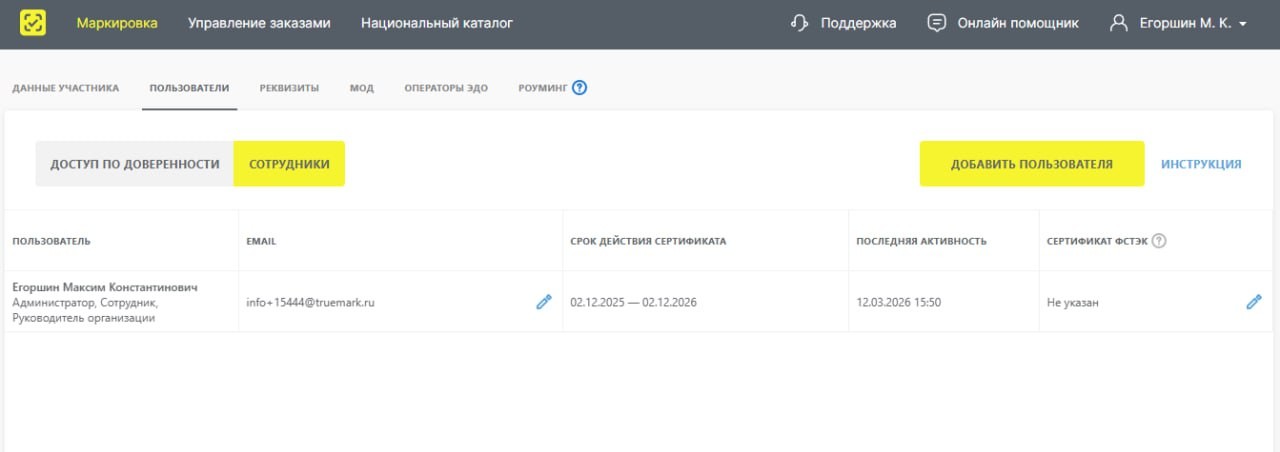Image resolution: width=1280 pixels, height=452 pixels.
Task: Expand the Егоршин М. К. account dropdown
Action: (1242, 24)
